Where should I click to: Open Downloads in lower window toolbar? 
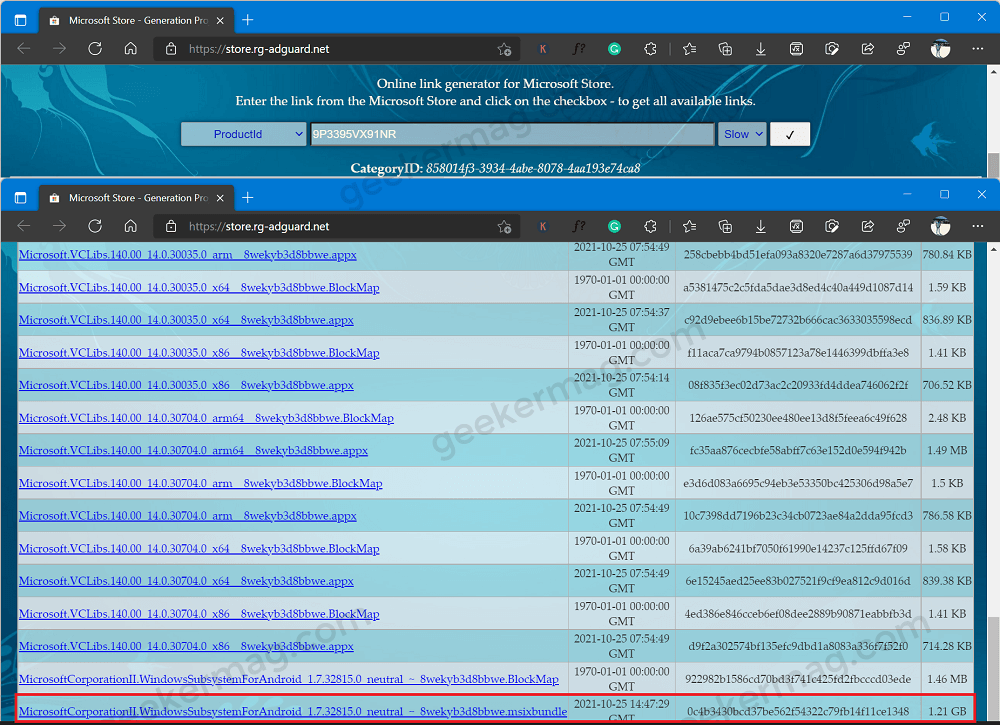click(761, 226)
